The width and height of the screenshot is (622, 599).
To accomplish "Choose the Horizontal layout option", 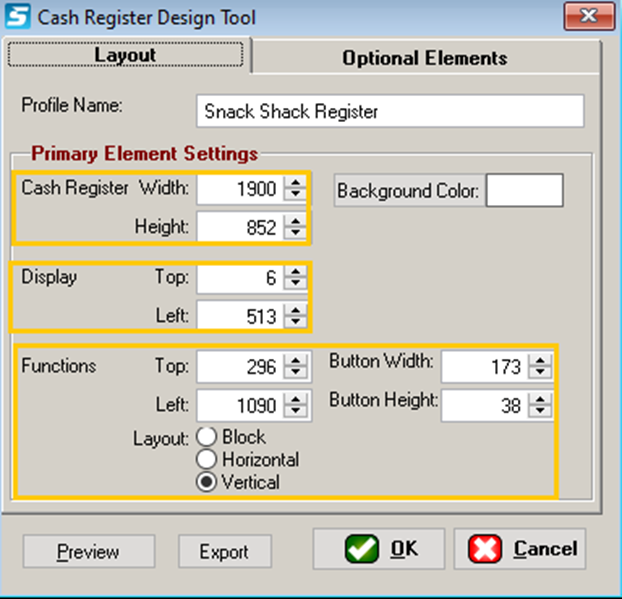I will tap(207, 459).
